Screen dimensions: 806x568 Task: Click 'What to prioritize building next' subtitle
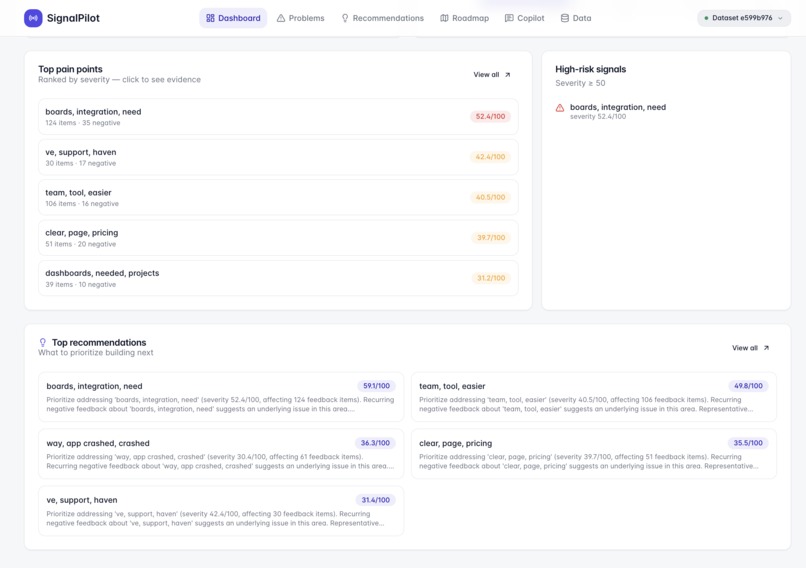click(x=96, y=353)
